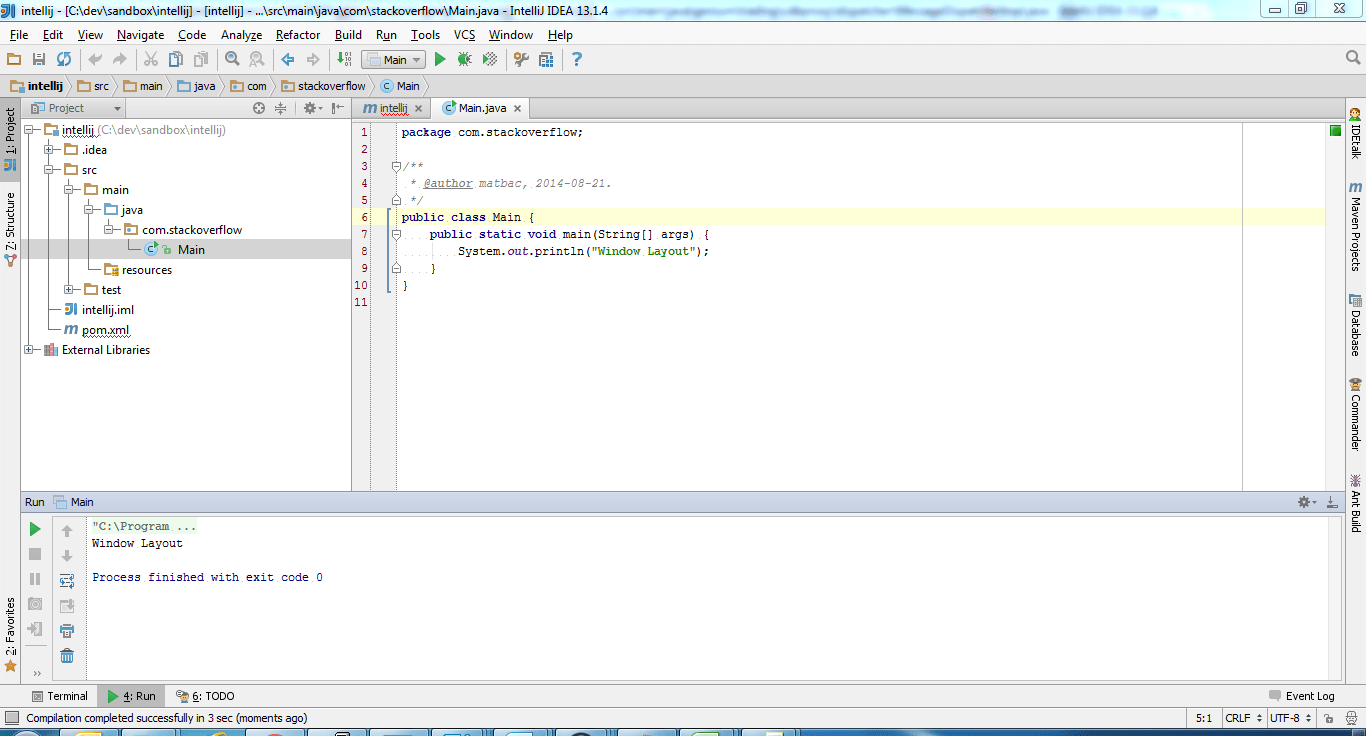1366x736 pixels.
Task: Expand the folded "C:\Program ... line in the console
Action: point(145,526)
